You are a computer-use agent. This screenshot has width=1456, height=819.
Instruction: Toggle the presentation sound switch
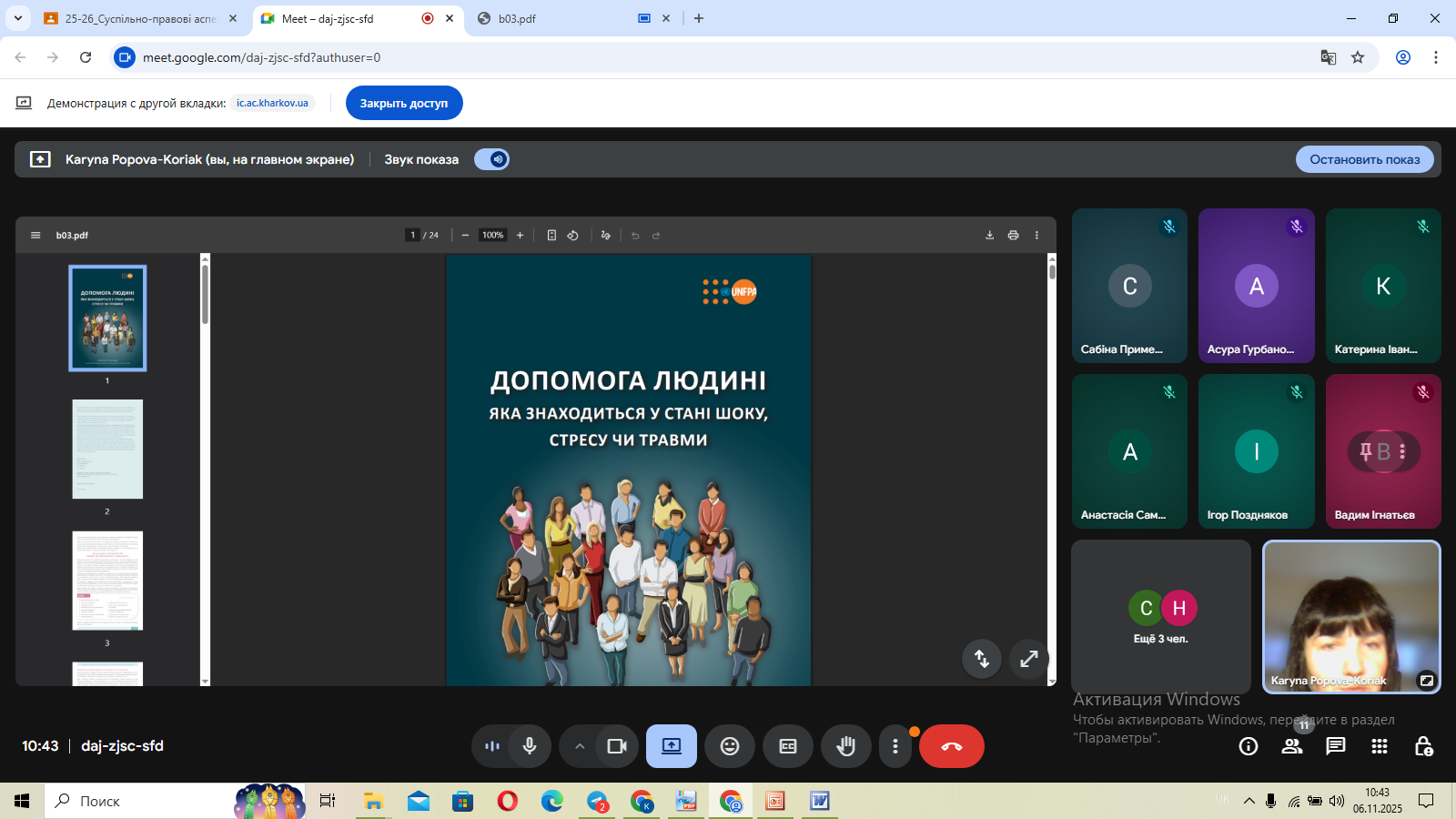pyautogui.click(x=491, y=159)
